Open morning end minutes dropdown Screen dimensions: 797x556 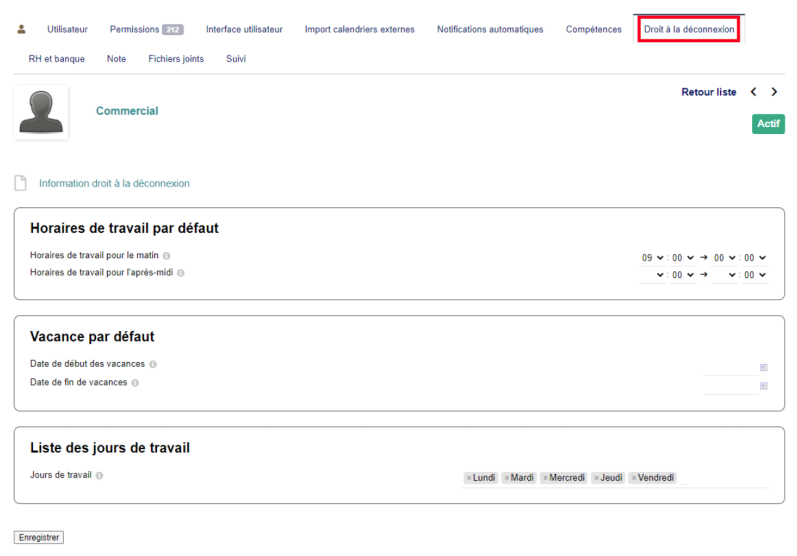coord(755,258)
